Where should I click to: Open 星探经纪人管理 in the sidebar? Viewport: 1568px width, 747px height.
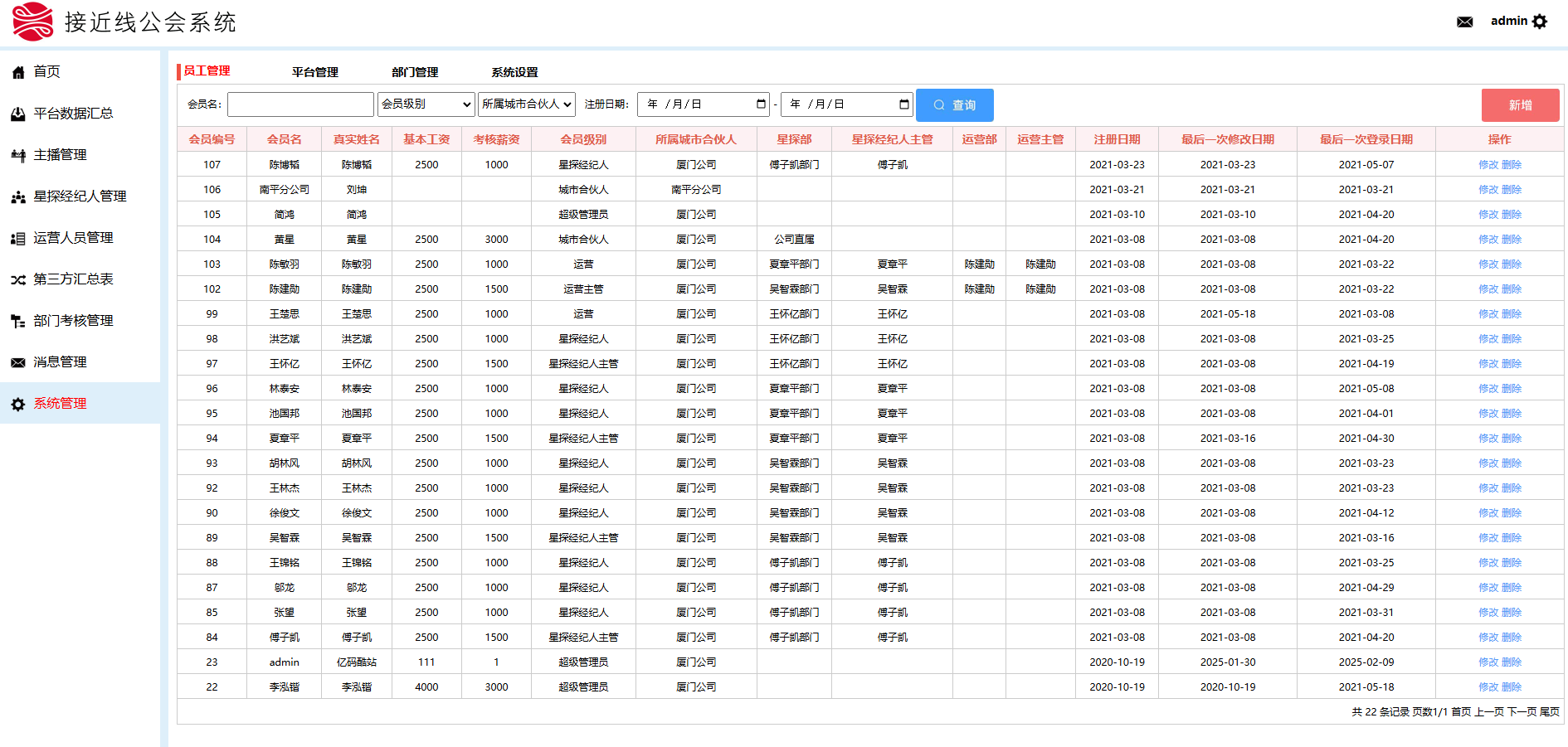pyautogui.click(x=80, y=196)
